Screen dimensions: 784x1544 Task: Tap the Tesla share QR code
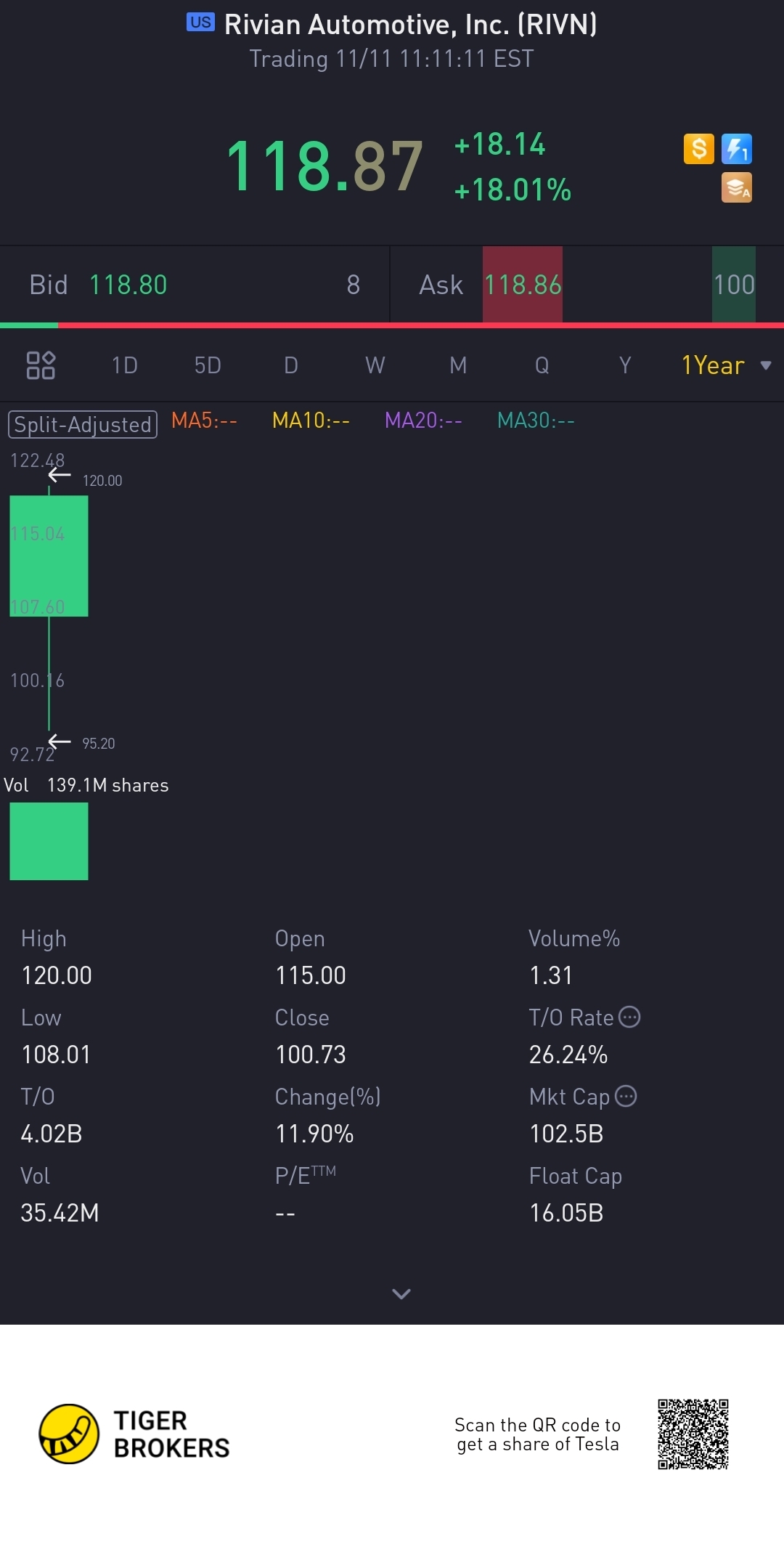pyautogui.click(x=693, y=1434)
